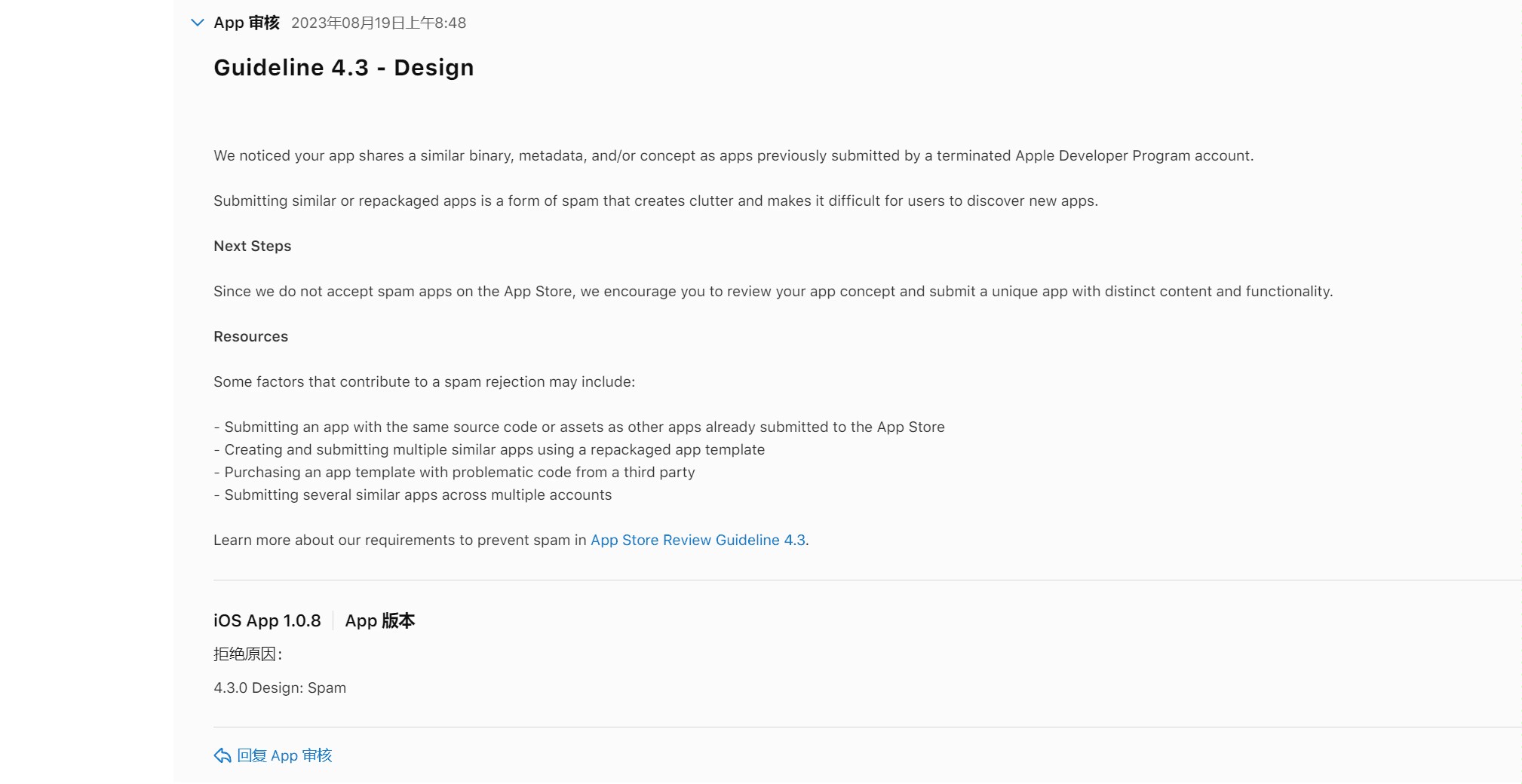Open the 回复 App 审核 reply link
Screen dimensions: 1522x784
[x=284, y=755]
